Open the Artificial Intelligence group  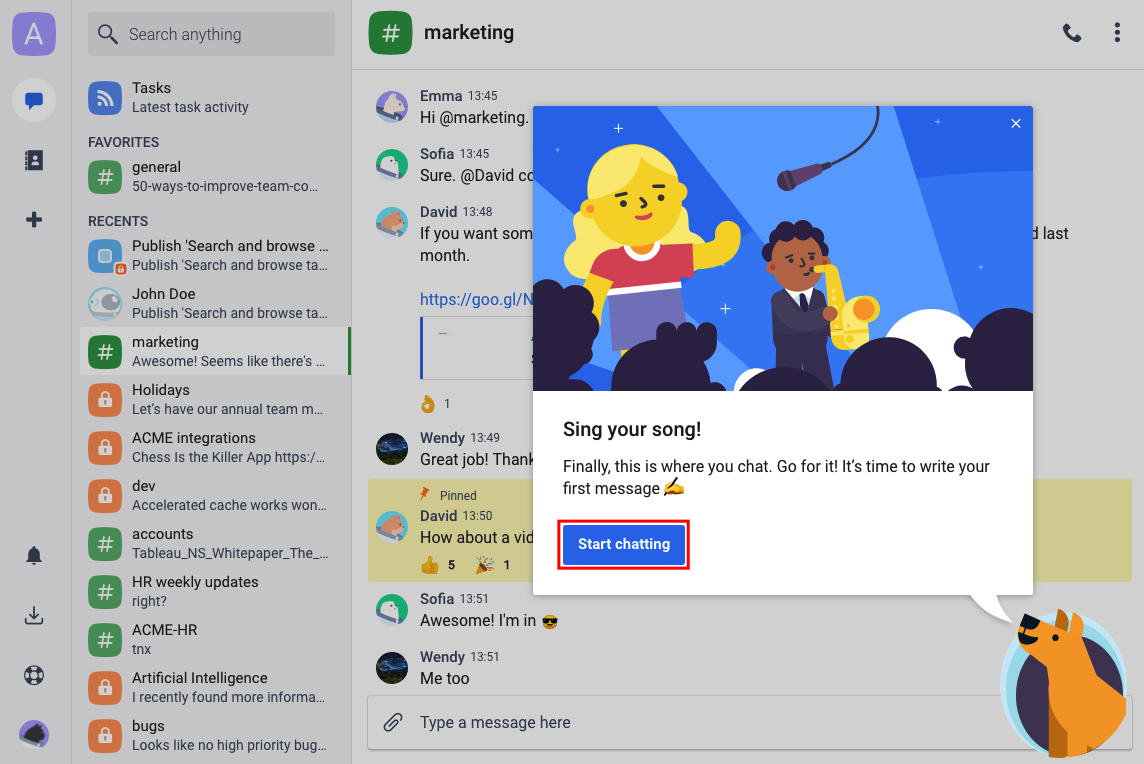coord(215,687)
